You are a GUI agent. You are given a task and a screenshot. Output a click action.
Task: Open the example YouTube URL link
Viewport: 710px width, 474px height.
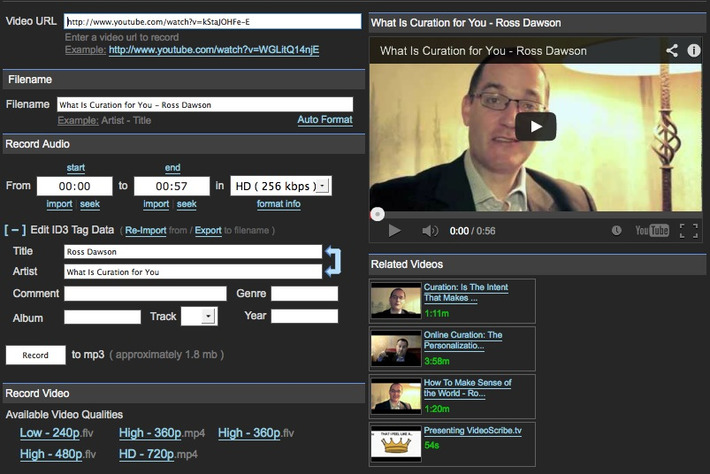pyautogui.click(x=214, y=50)
